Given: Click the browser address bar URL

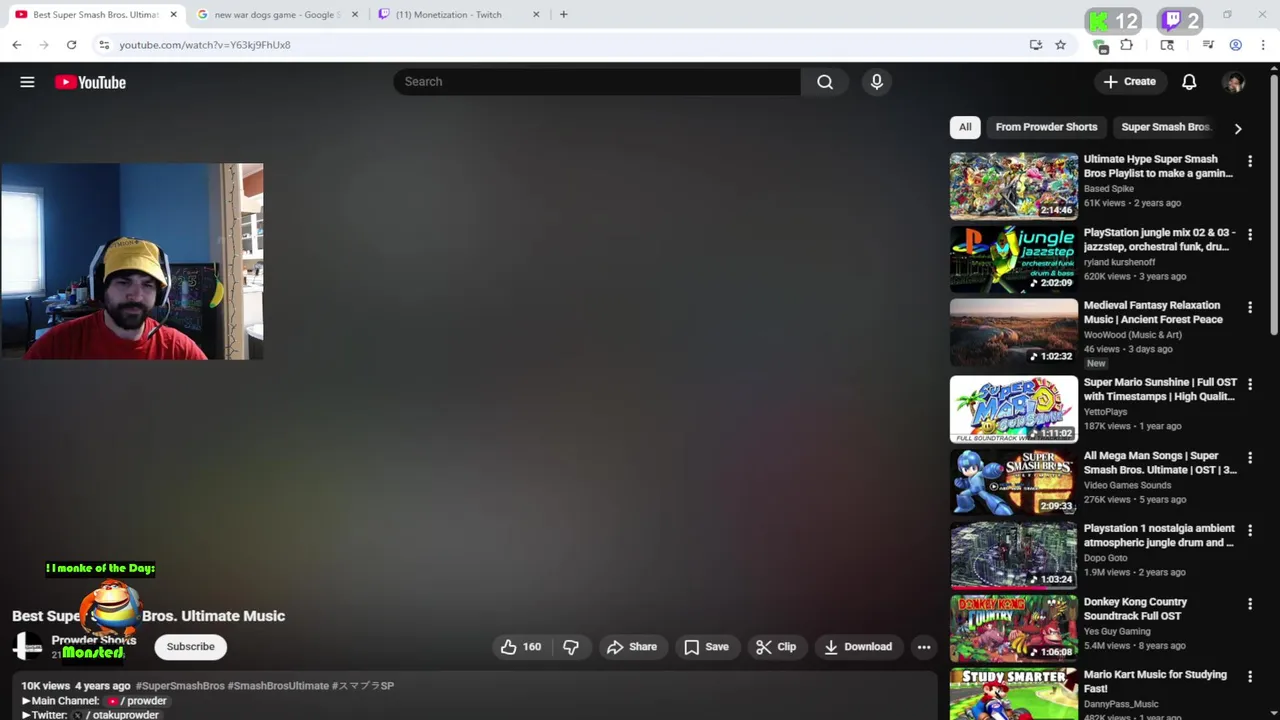Looking at the screenshot, I should click(x=205, y=45).
